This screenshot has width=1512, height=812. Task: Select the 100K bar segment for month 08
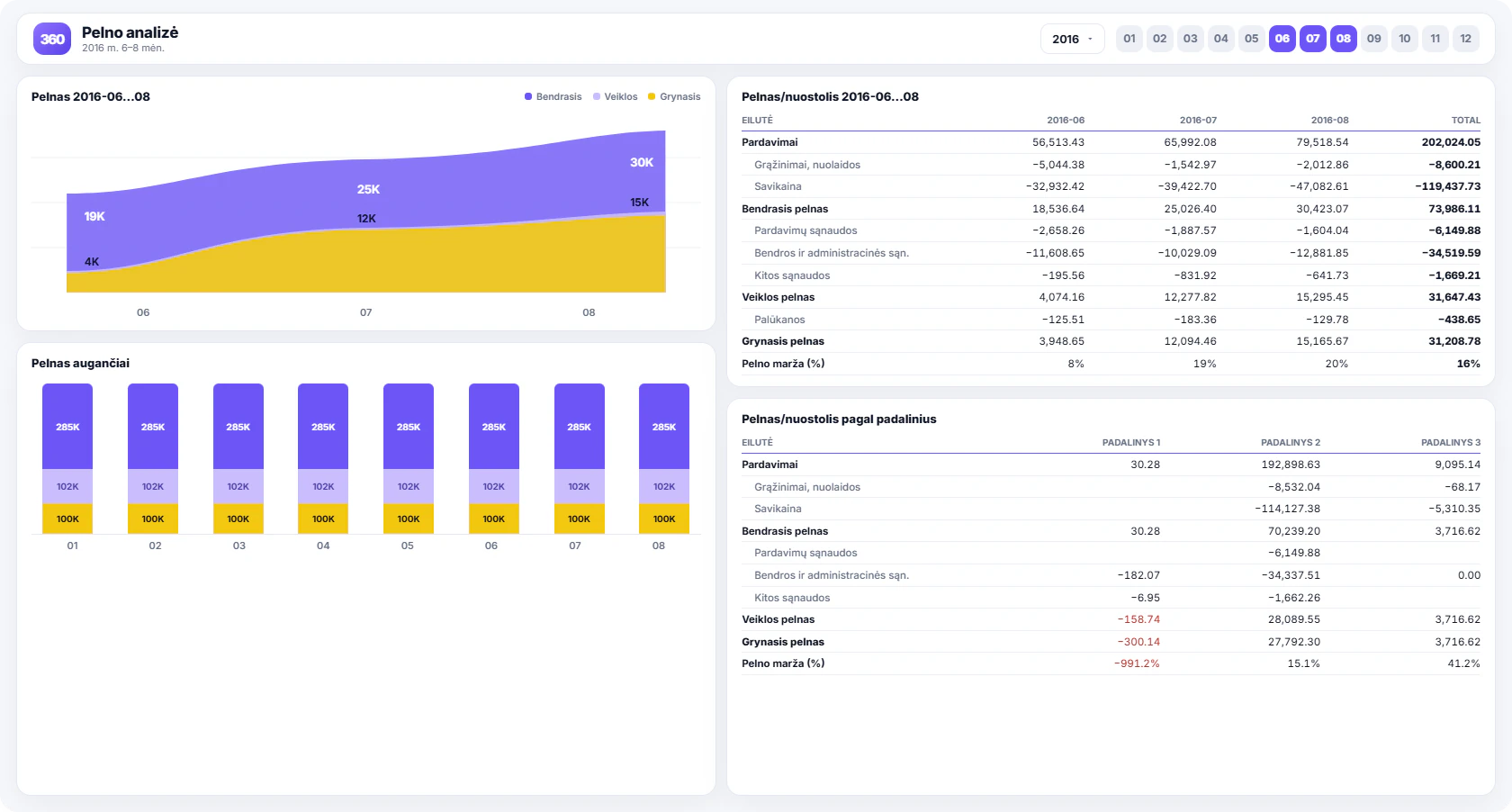tap(664, 519)
